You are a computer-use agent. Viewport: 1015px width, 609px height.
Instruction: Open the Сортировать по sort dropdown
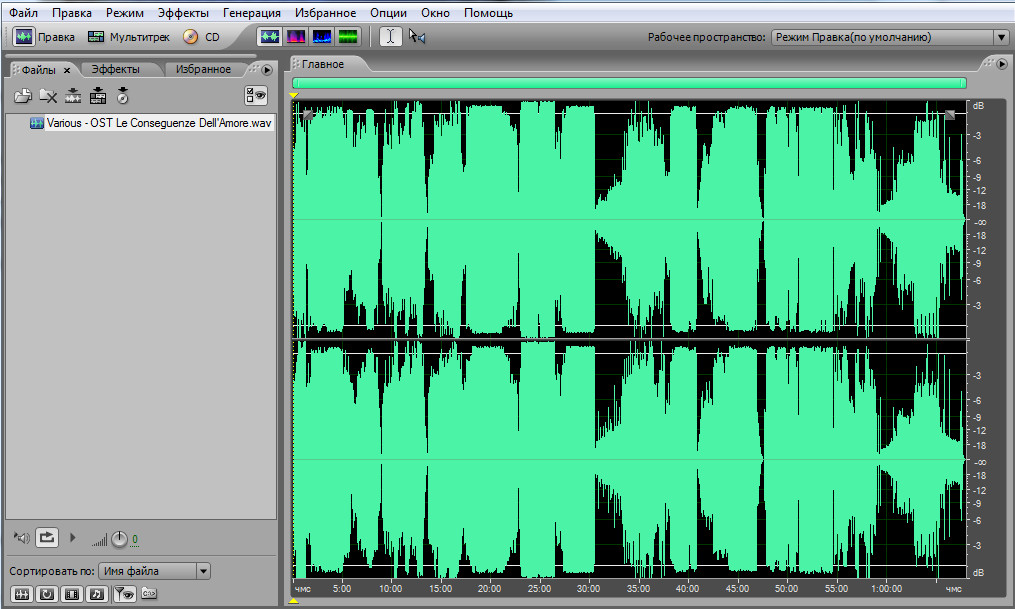click(x=203, y=571)
